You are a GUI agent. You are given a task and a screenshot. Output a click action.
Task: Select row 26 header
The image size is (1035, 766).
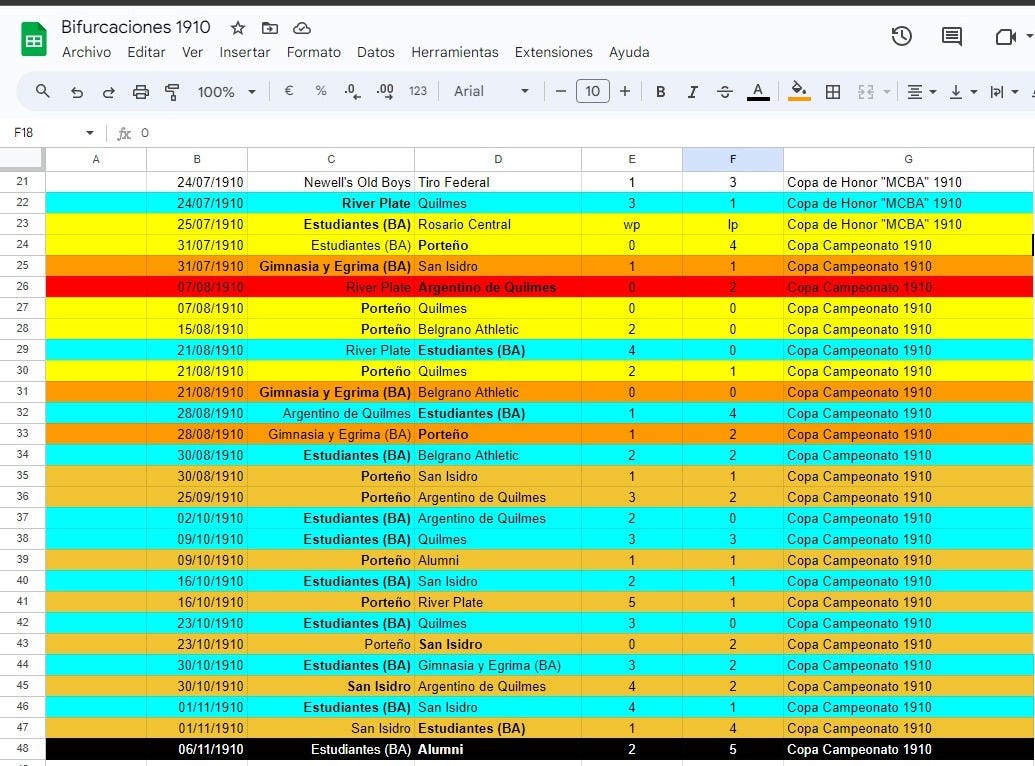coord(22,287)
